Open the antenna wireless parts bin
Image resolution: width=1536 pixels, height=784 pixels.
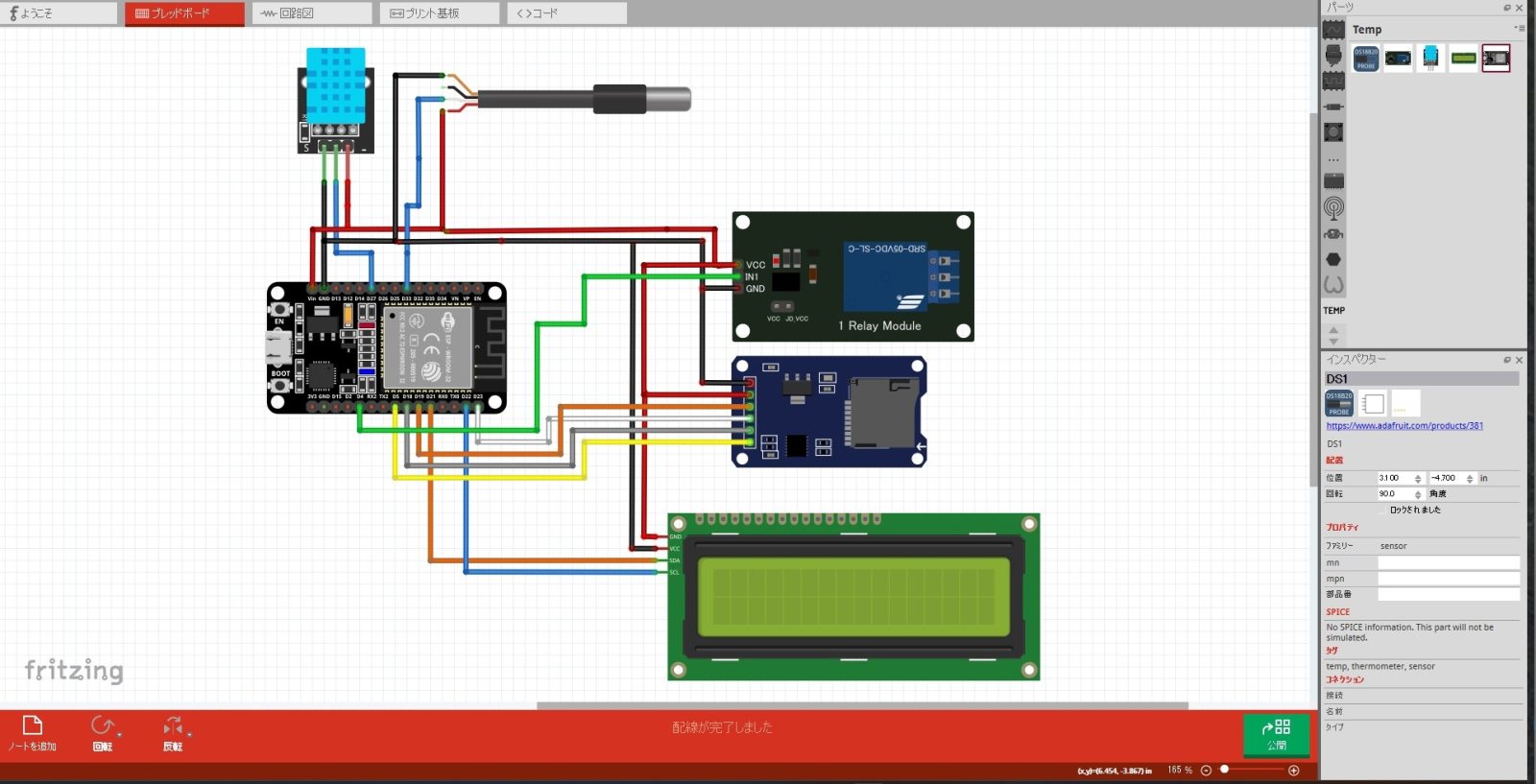click(x=1333, y=207)
